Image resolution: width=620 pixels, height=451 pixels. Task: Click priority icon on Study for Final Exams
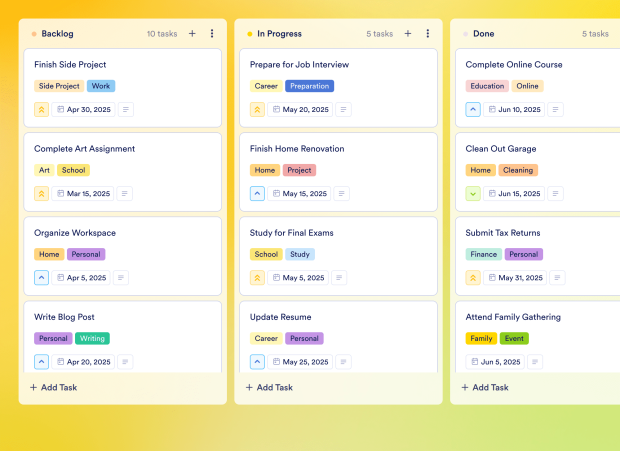coord(257,278)
